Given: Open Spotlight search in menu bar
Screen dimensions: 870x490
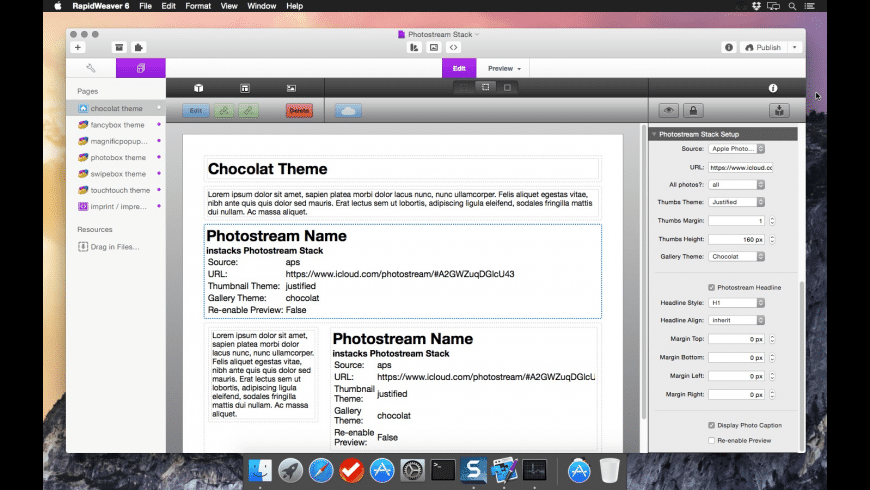Looking at the screenshot, I should (x=792, y=6).
